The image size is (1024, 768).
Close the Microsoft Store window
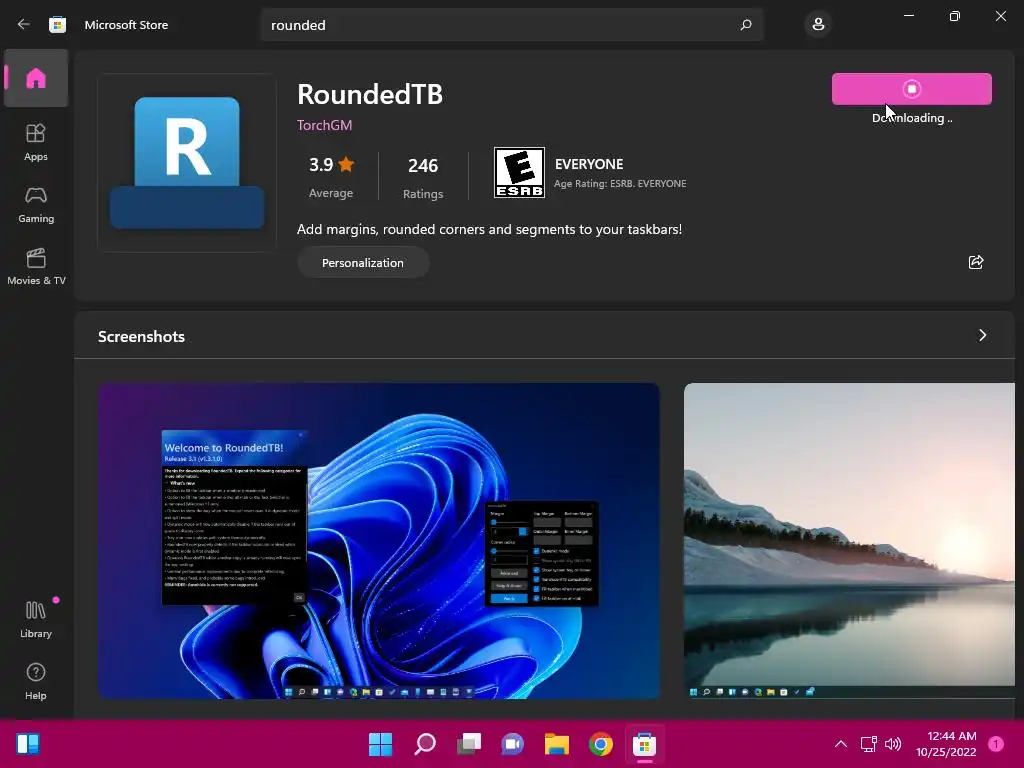pyautogui.click(x=1000, y=16)
